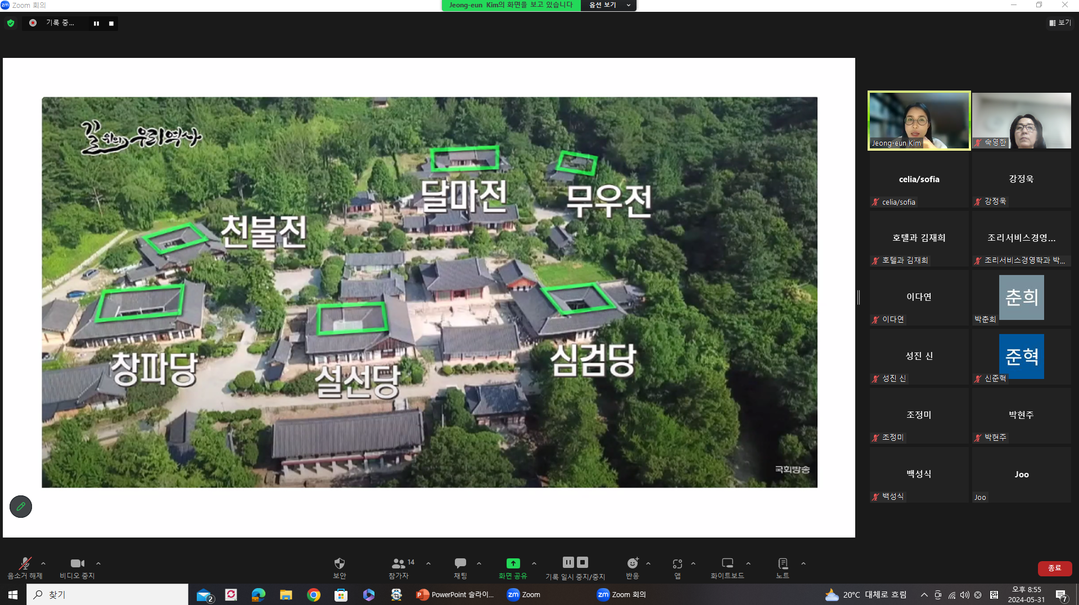
Task: Open the Whiteboard tool
Action: coord(728,565)
